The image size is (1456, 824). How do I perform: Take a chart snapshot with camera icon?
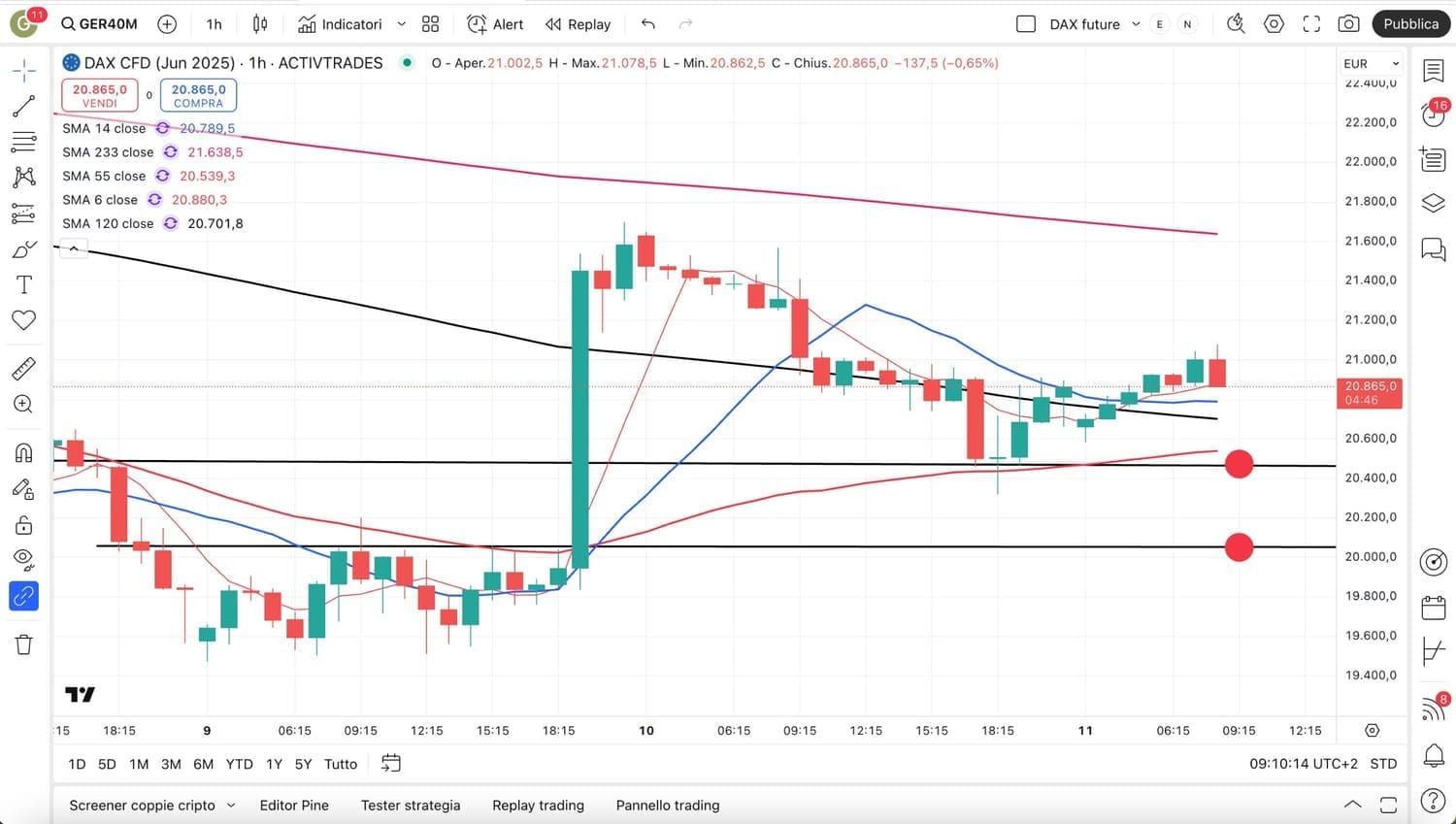coord(1348,24)
